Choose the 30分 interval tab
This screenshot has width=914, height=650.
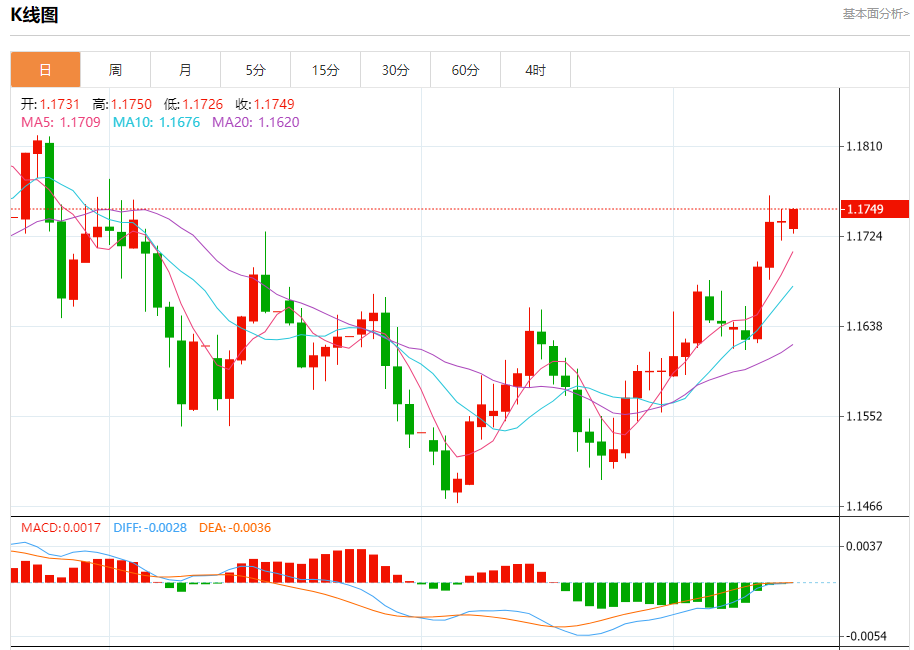coord(395,70)
